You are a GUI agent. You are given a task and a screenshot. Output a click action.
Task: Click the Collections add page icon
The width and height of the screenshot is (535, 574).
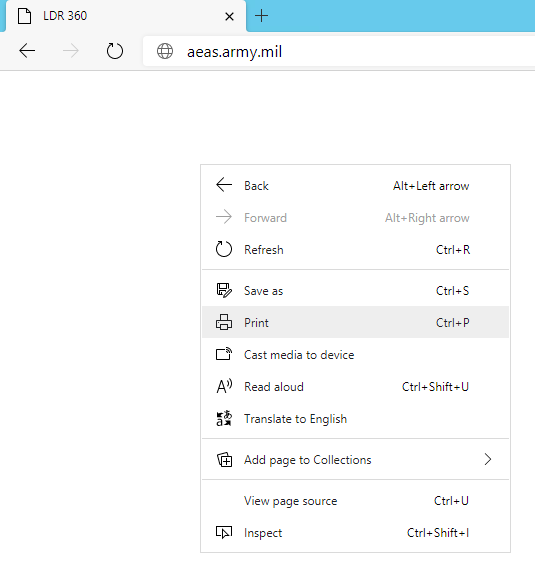point(224,460)
